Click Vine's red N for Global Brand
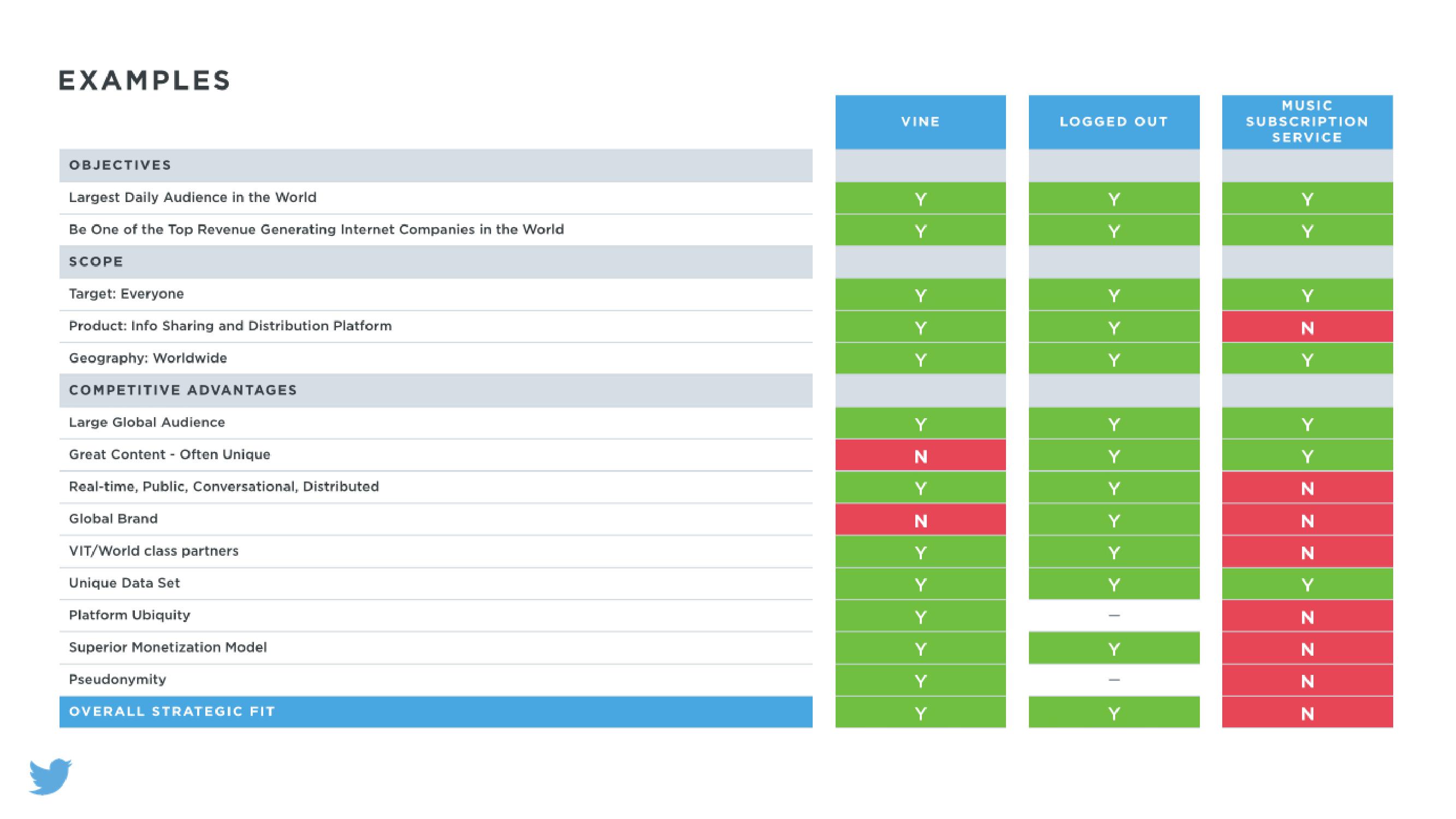The image size is (1456, 819). [x=920, y=520]
